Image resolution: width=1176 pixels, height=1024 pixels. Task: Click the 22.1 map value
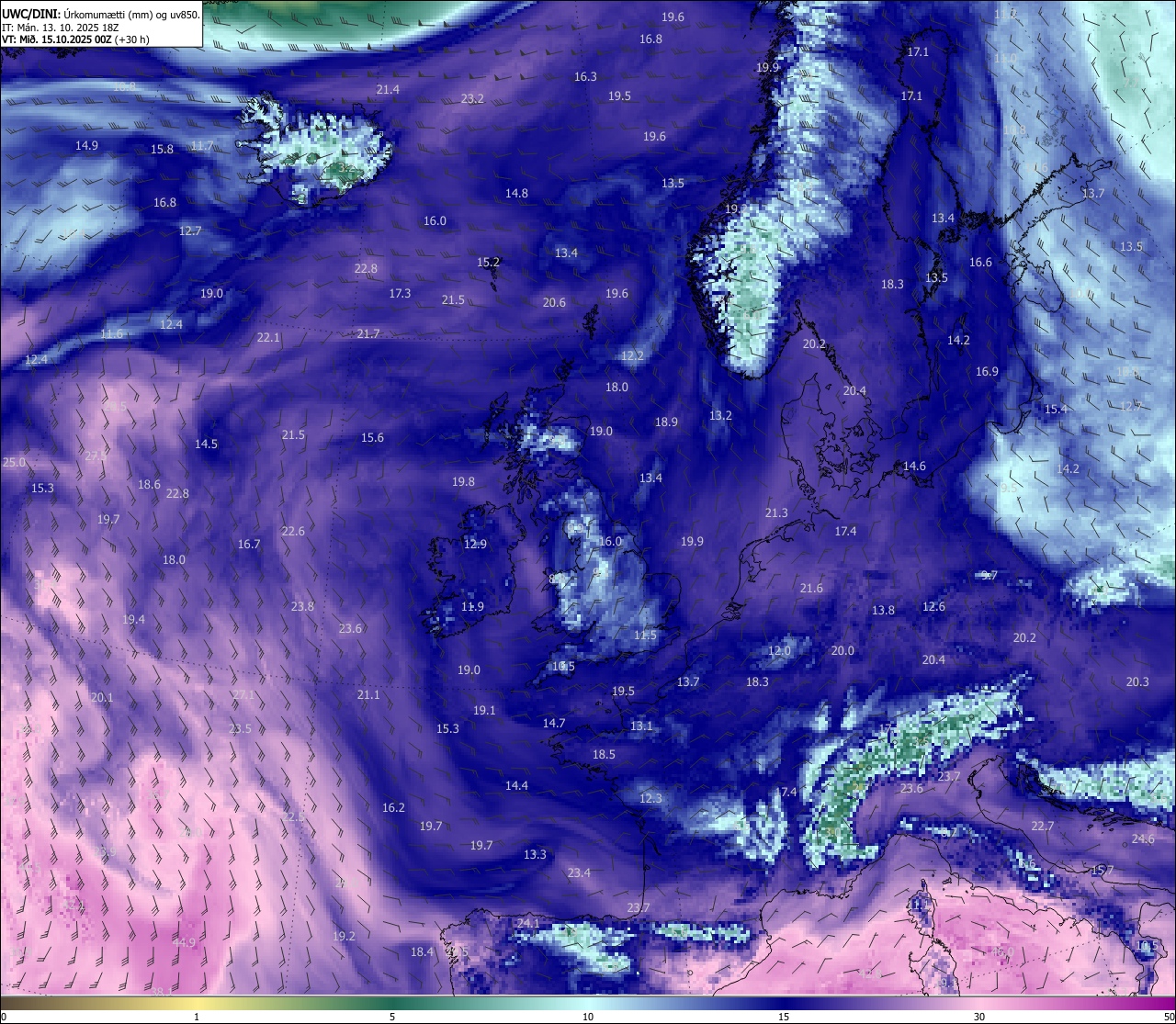click(x=268, y=337)
